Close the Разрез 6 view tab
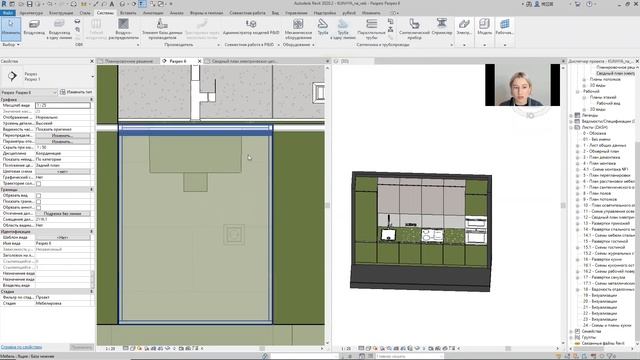The image size is (640, 360). click(x=199, y=61)
